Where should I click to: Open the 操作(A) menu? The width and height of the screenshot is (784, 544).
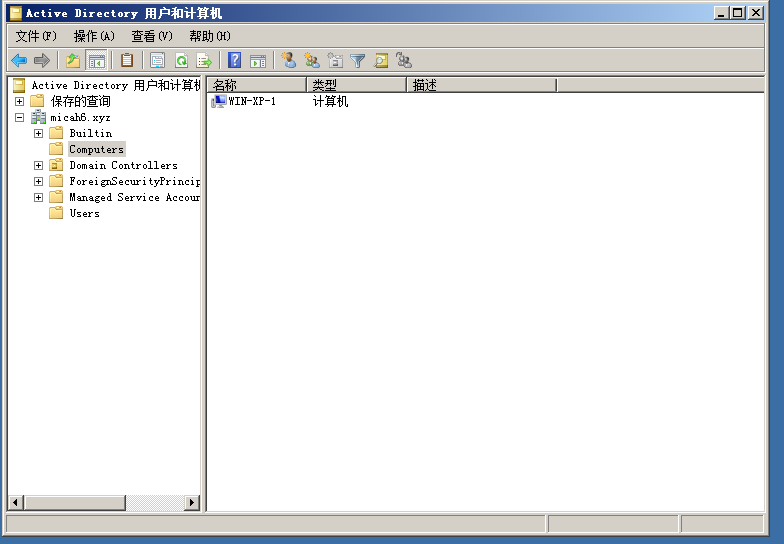coord(94,36)
